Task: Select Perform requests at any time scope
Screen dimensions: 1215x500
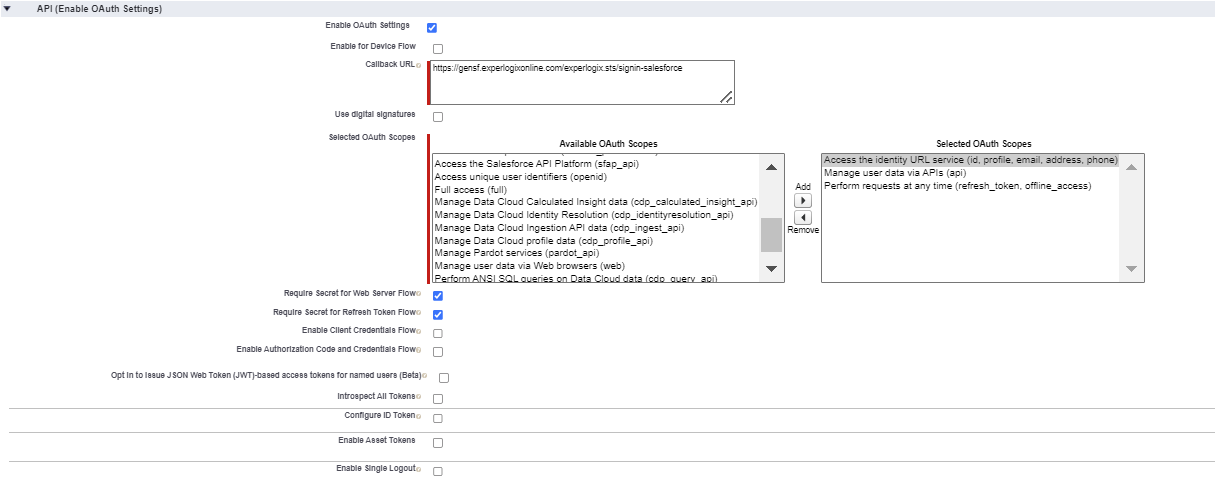Action: pos(970,186)
